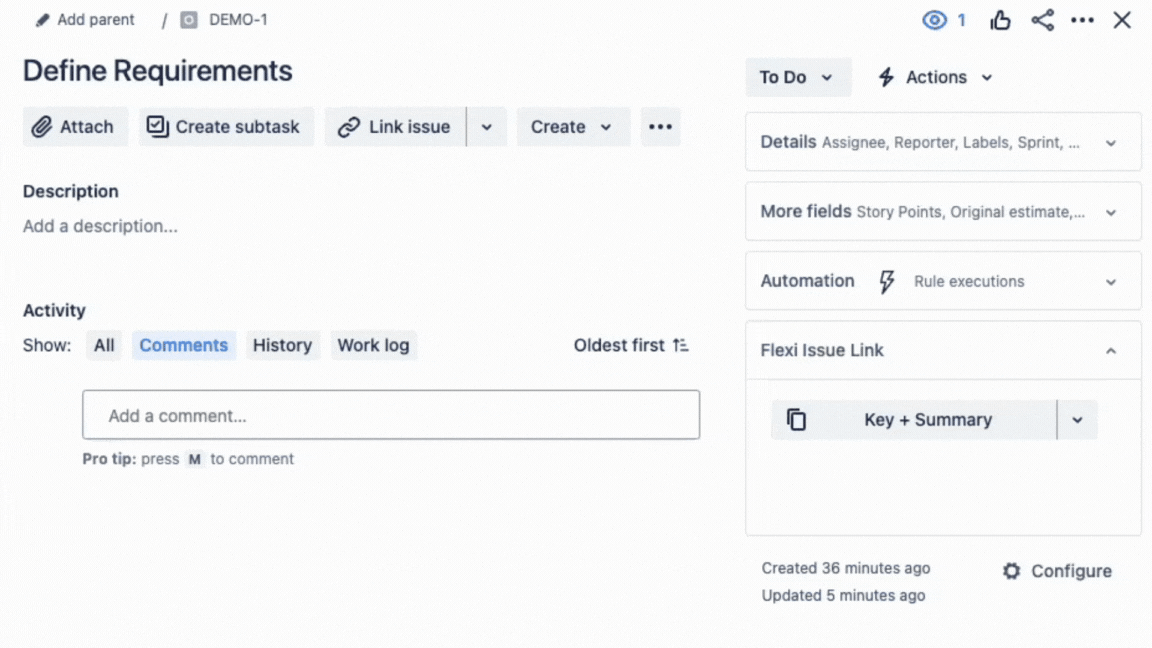This screenshot has height=648, width=1152.
Task: Click the watch eye icon
Action: pos(934,20)
